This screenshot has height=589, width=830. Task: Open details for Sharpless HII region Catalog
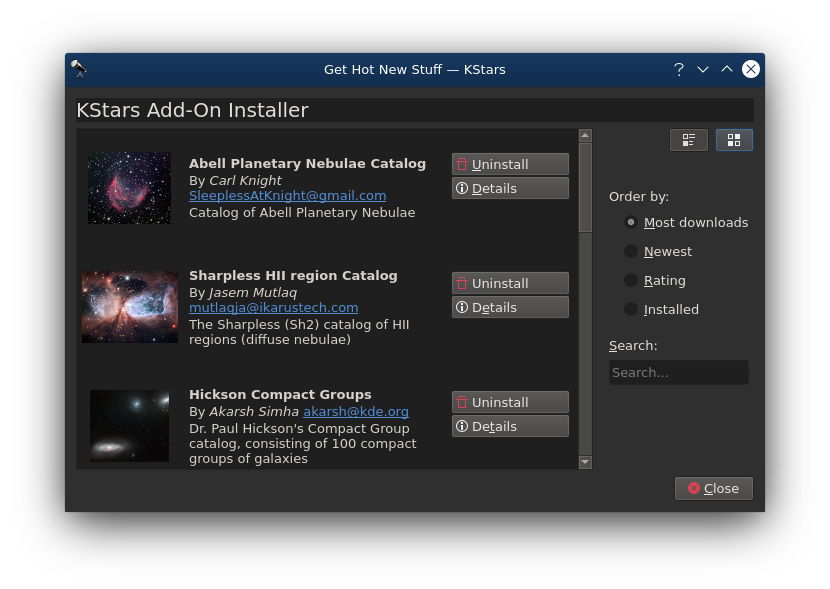(510, 307)
